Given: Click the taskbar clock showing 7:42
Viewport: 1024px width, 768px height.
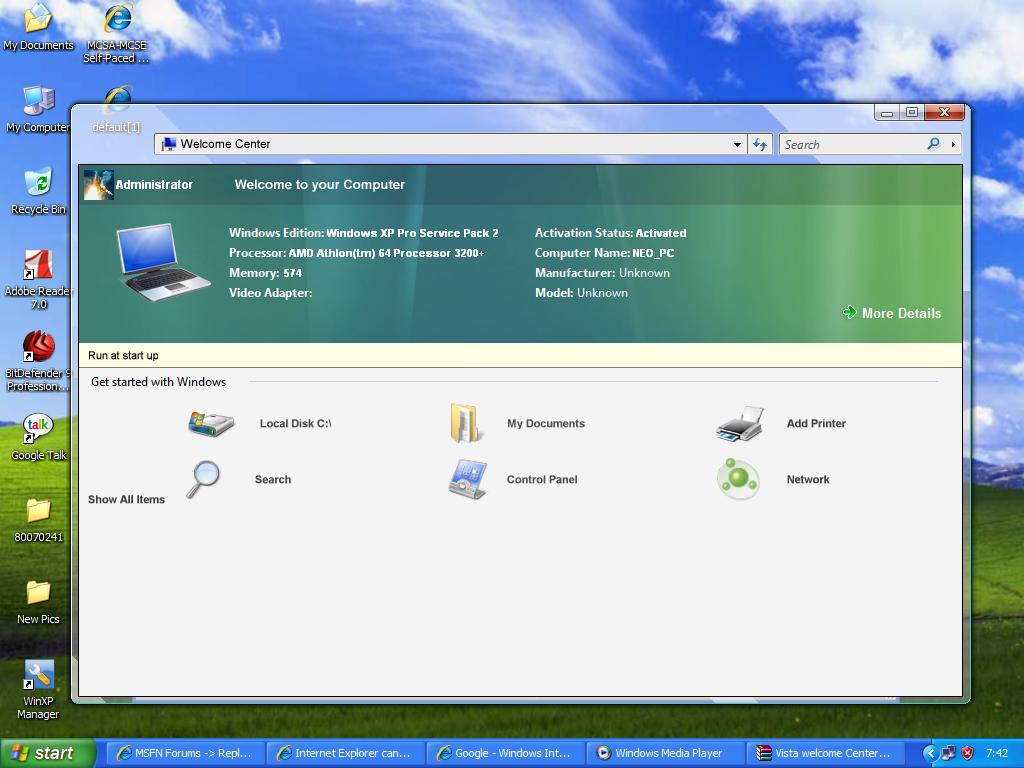Looking at the screenshot, I should click(x=997, y=754).
